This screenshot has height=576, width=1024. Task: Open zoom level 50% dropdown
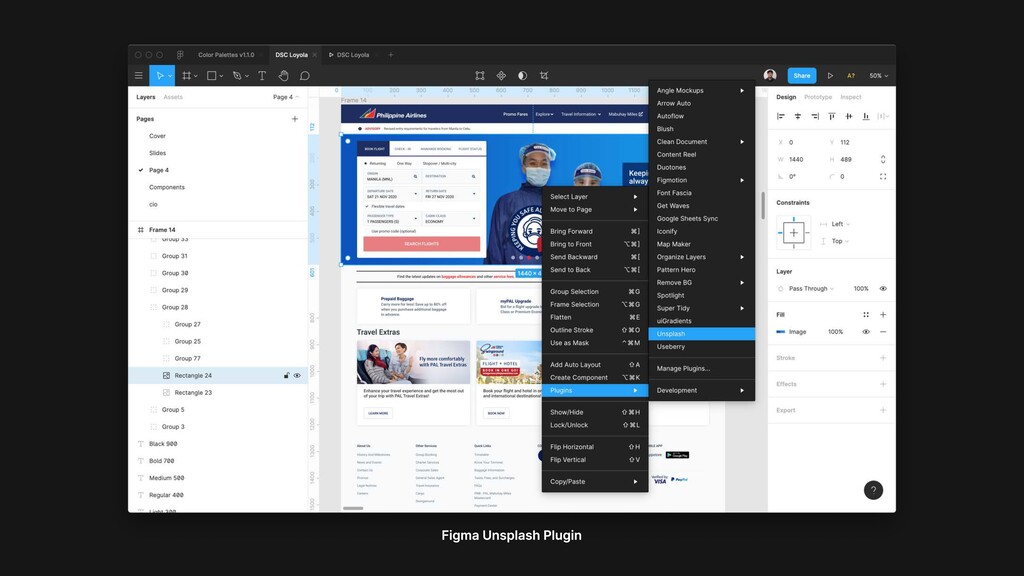click(878, 76)
